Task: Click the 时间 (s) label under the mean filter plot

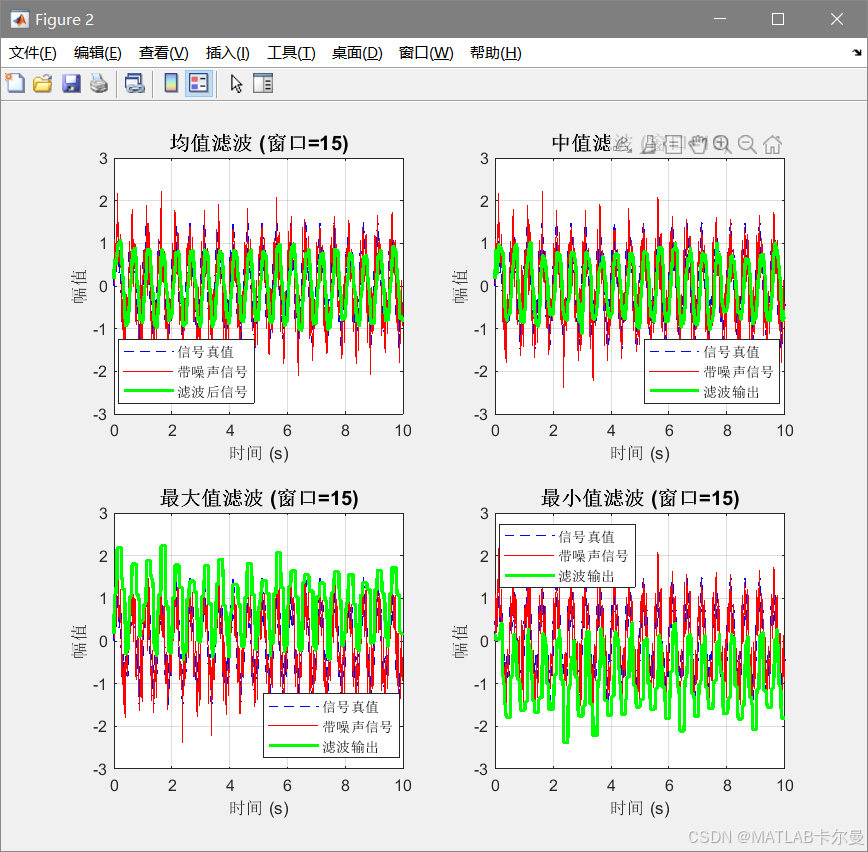Action: point(259,453)
